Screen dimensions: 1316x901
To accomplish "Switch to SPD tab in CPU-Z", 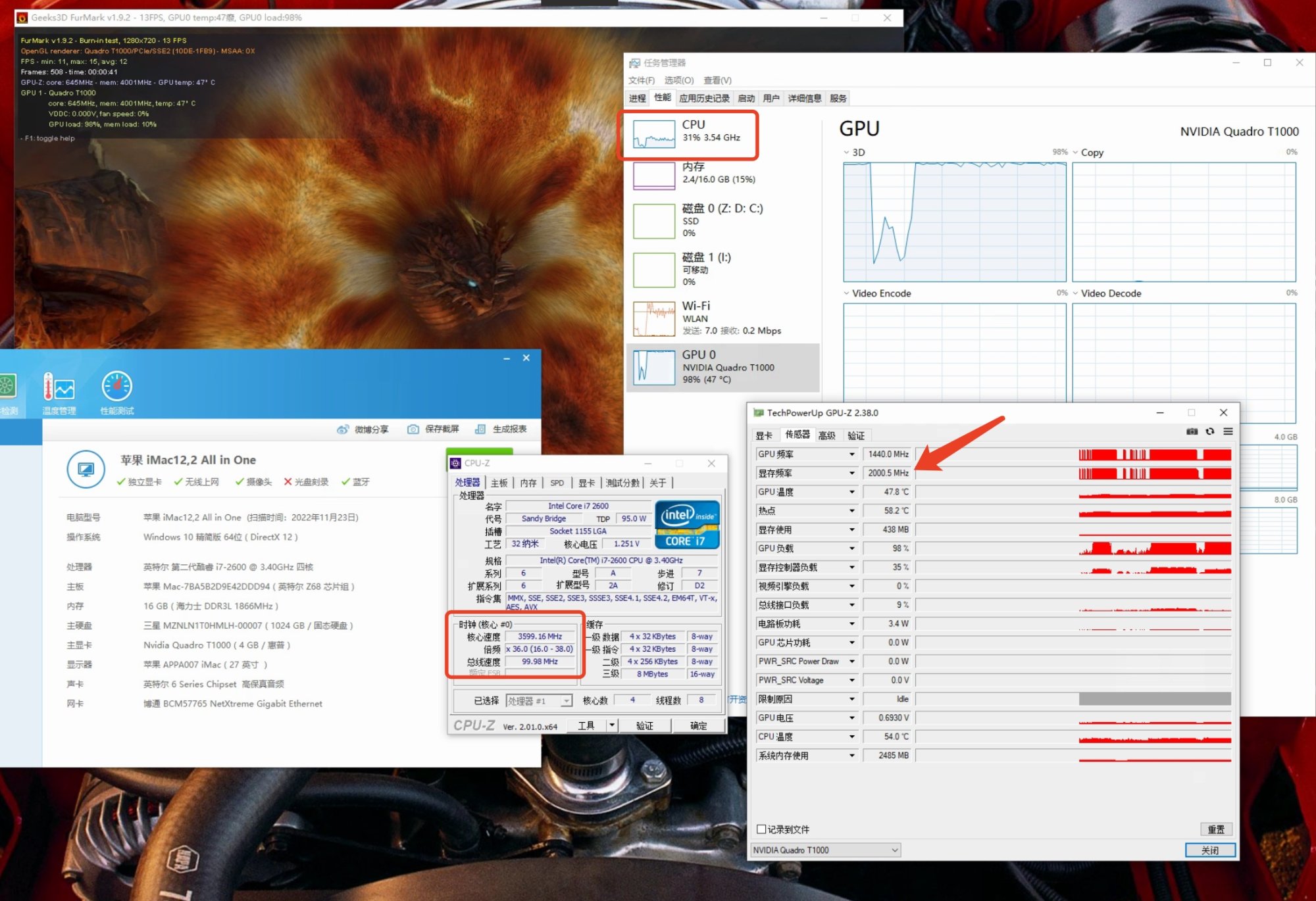I will (557, 483).
